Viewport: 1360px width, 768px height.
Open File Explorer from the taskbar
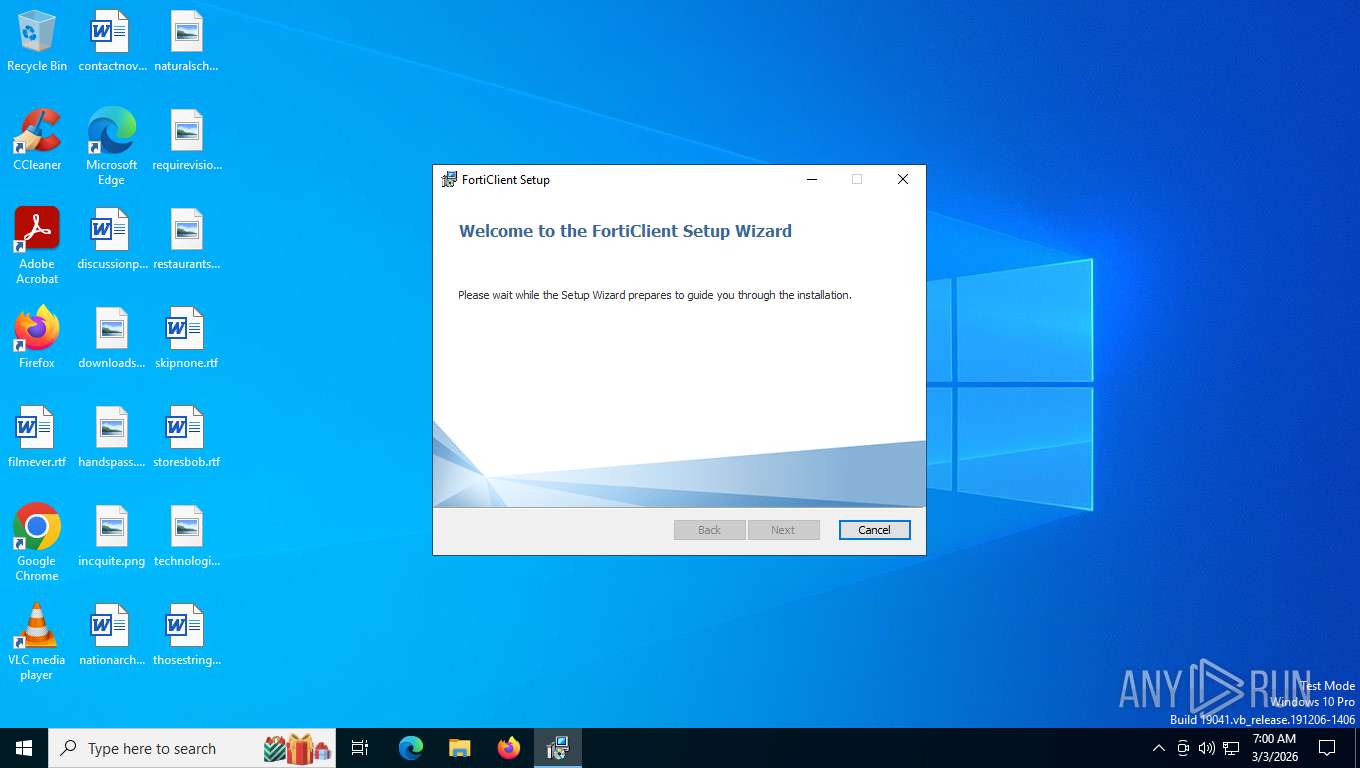(x=459, y=748)
